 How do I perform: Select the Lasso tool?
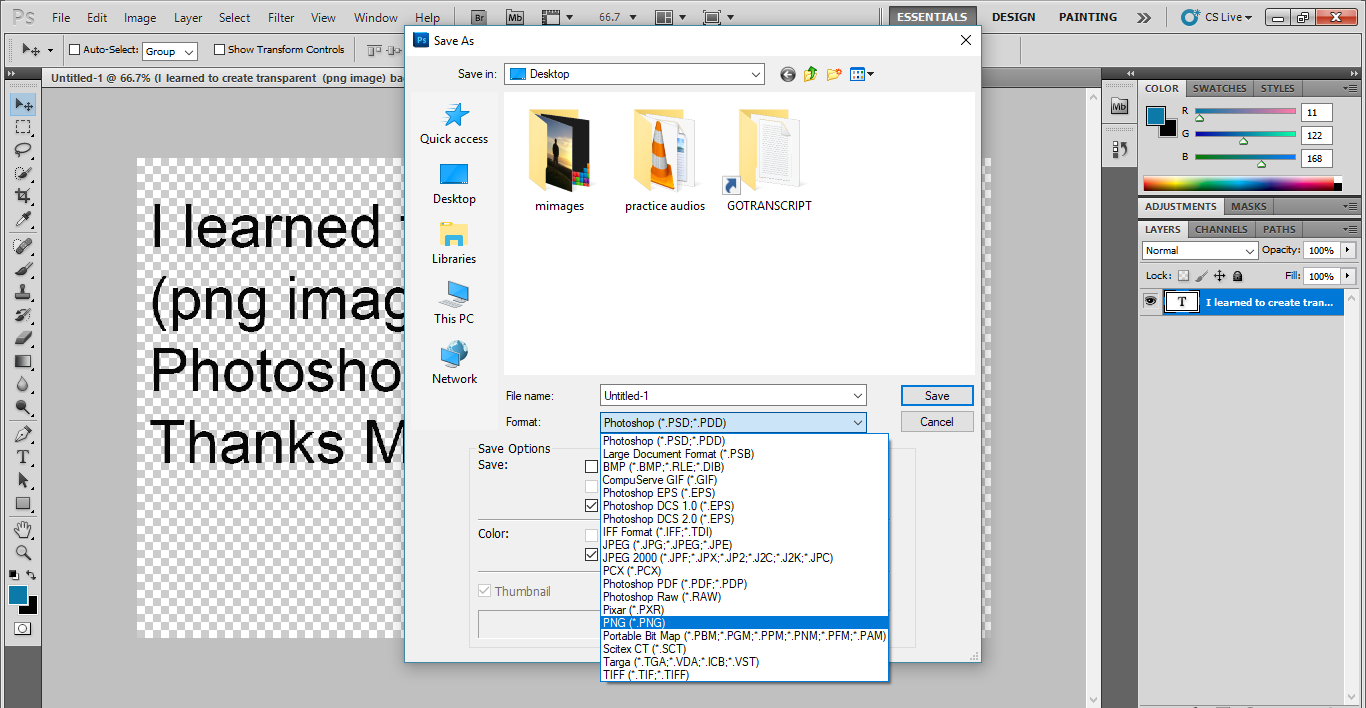(24, 150)
